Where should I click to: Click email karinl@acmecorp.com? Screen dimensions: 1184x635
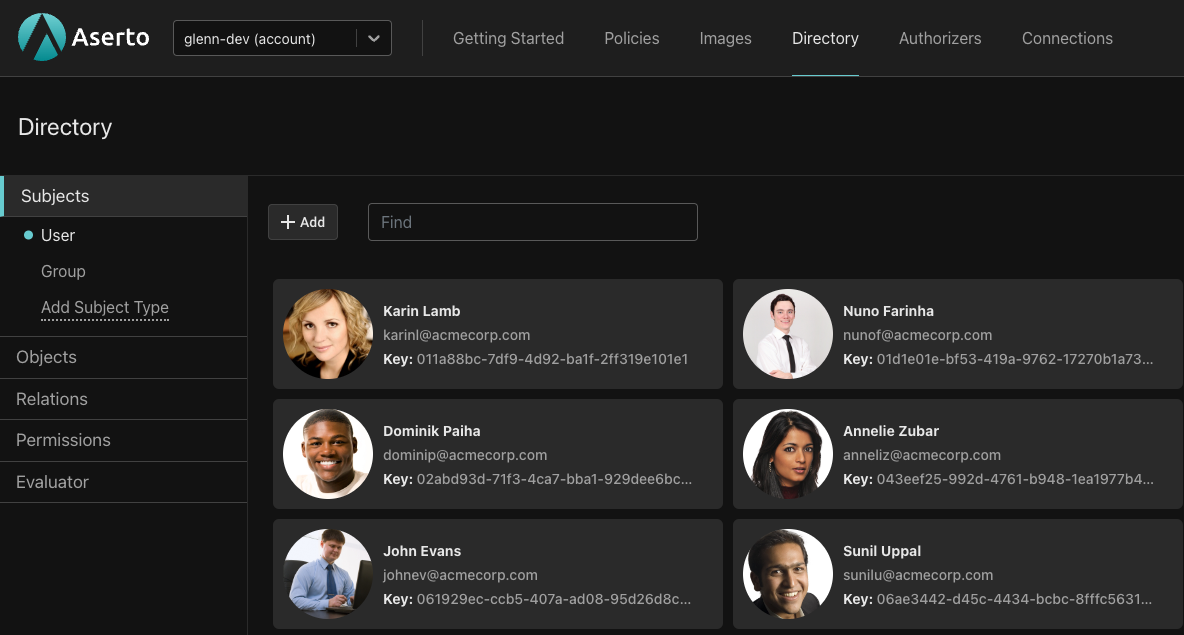point(456,335)
